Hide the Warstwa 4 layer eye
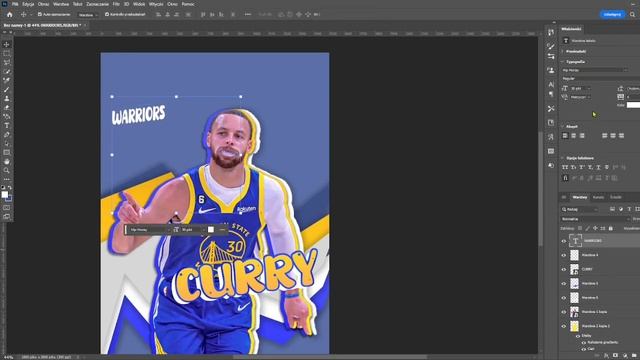The height and width of the screenshot is (360, 640). coord(564,255)
